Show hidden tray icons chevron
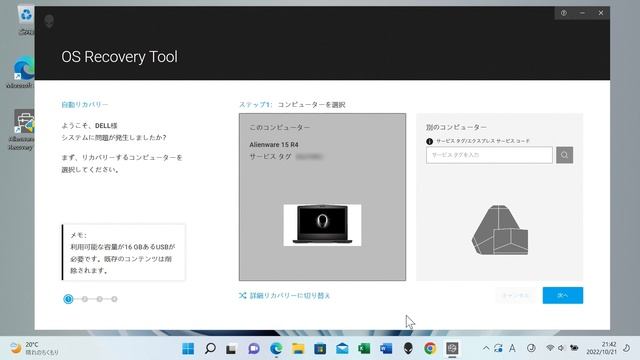Image resolution: width=640 pixels, height=360 pixels. pos(486,349)
